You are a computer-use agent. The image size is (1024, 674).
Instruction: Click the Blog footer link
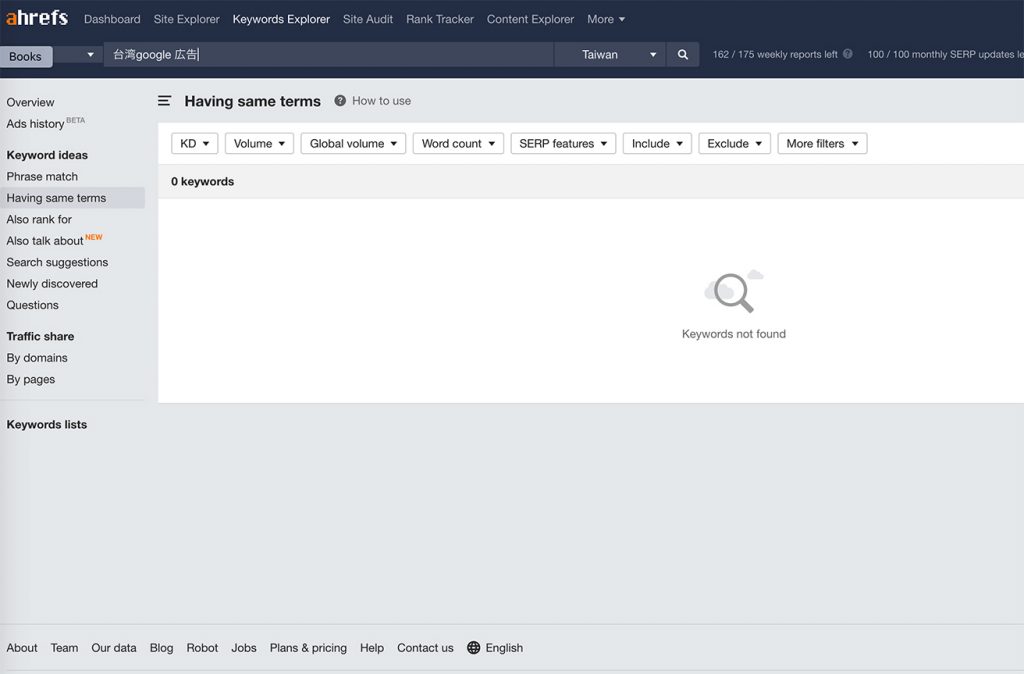[x=161, y=648]
